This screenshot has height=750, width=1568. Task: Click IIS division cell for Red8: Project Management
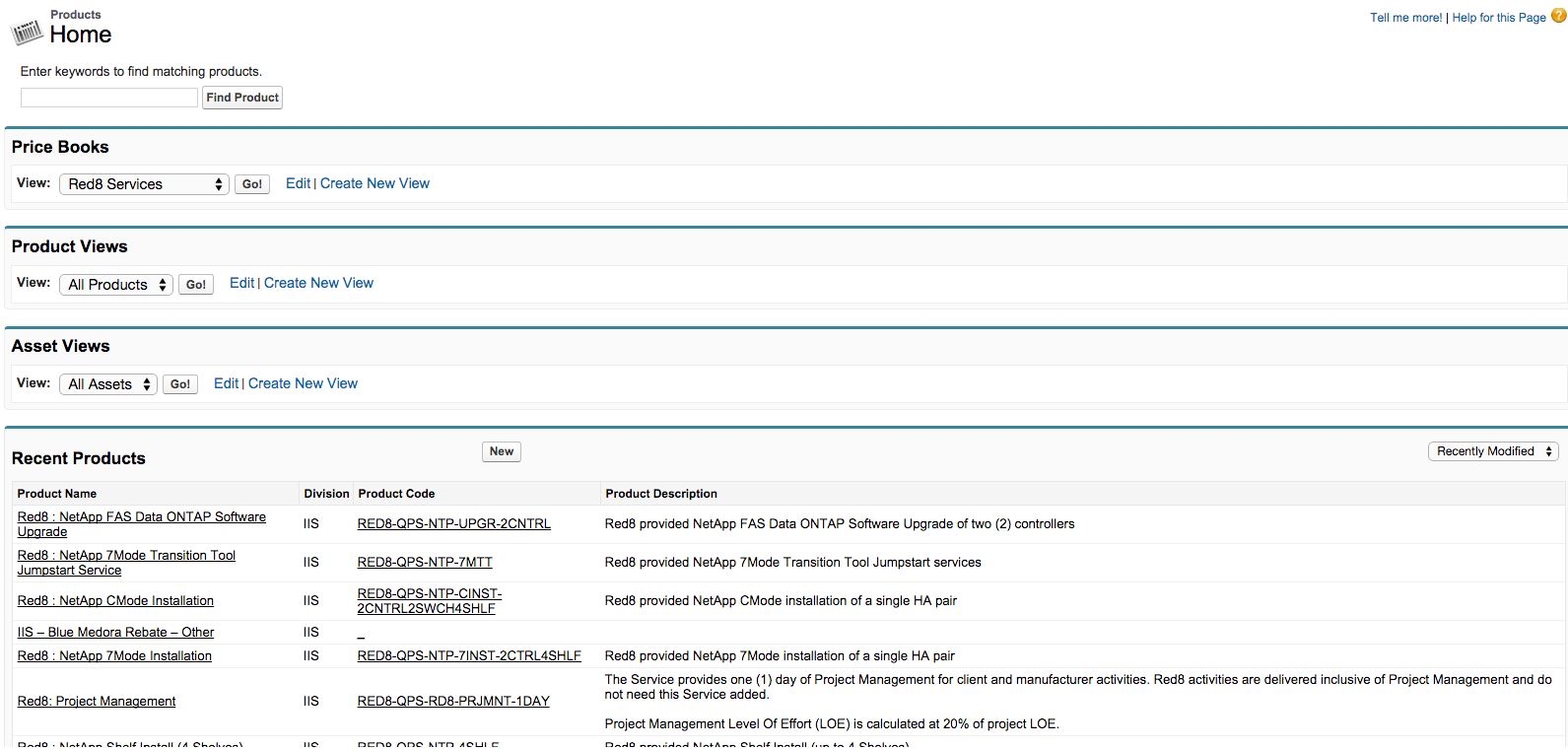point(311,702)
